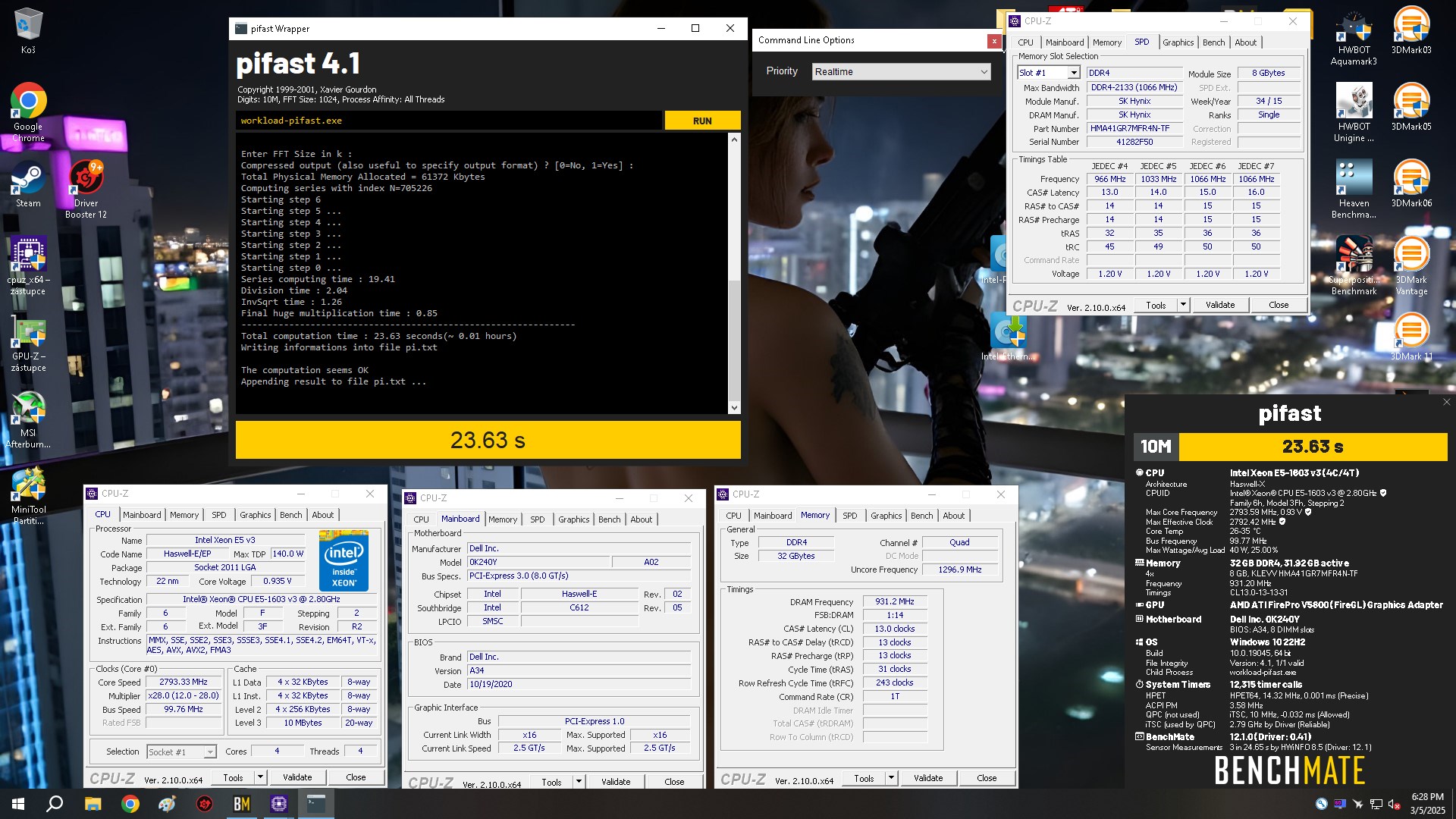
Task: Click Part Number field HMA41GR7MFR4N-TF
Action: tap(1134, 128)
